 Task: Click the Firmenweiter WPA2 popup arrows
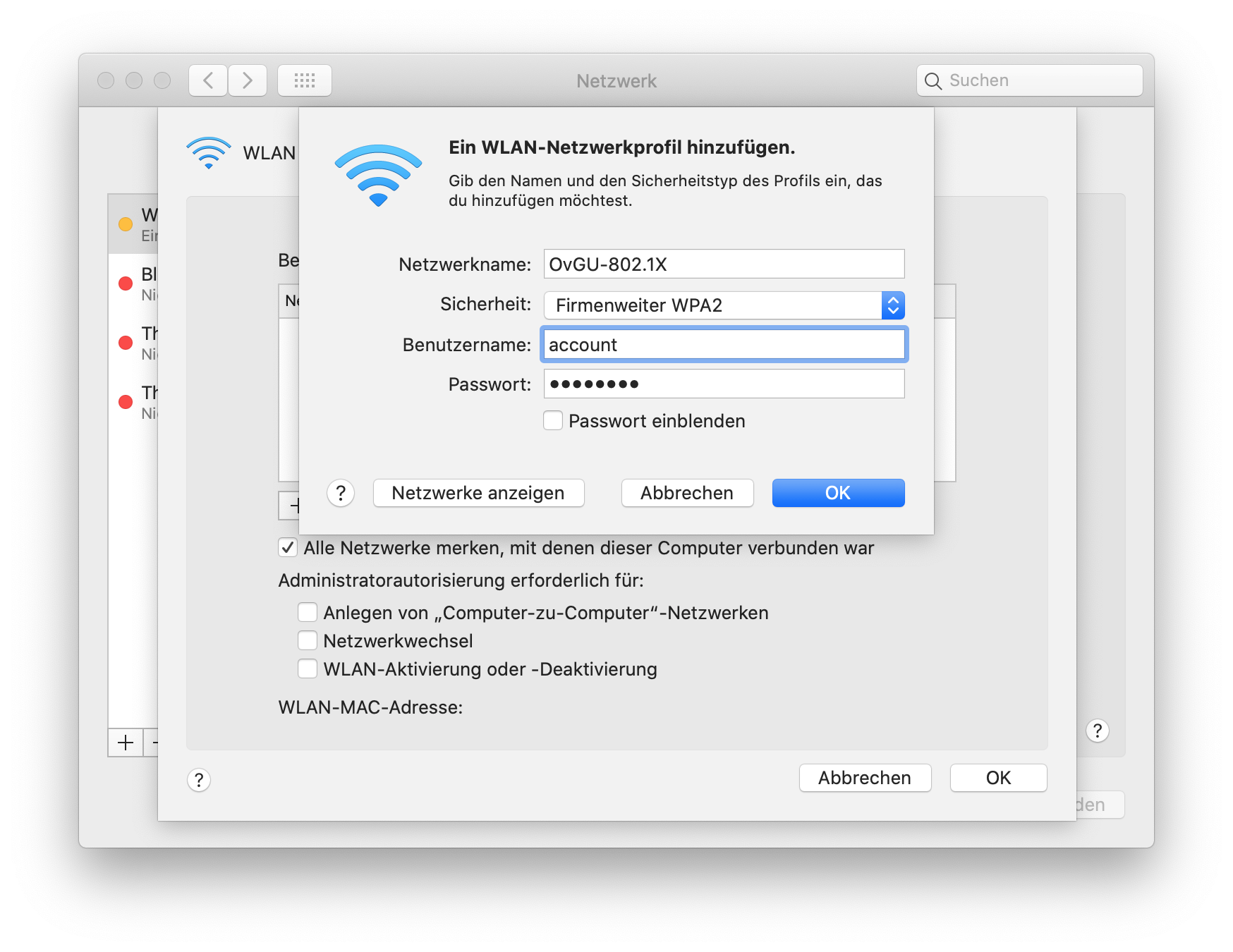(x=894, y=305)
